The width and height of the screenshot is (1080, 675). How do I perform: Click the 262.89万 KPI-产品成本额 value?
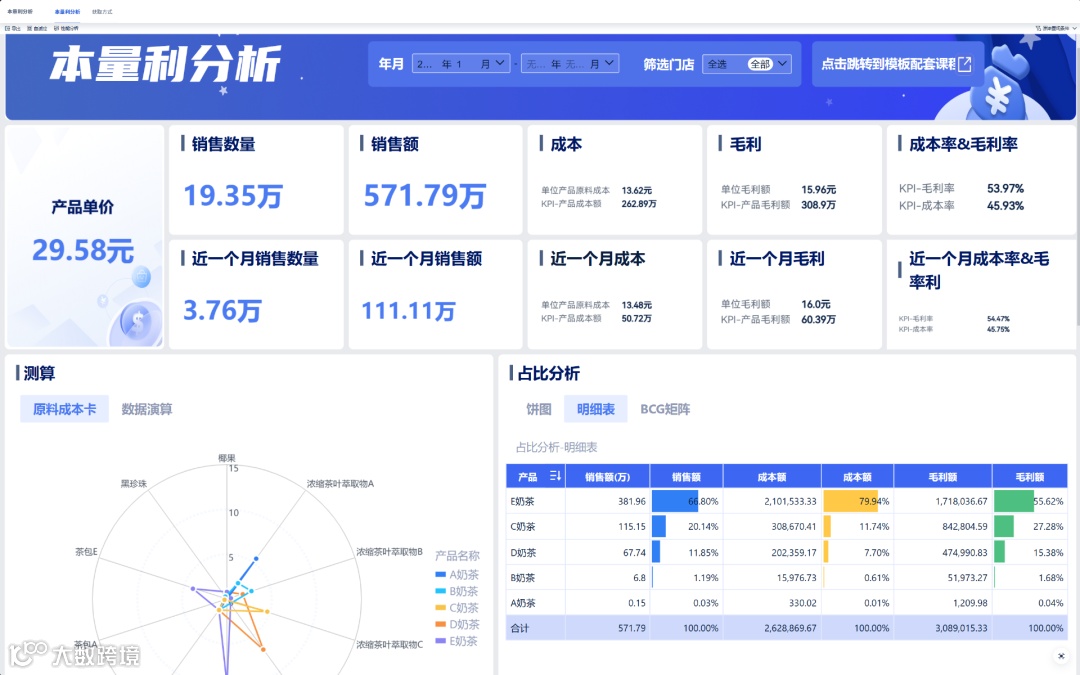point(638,204)
